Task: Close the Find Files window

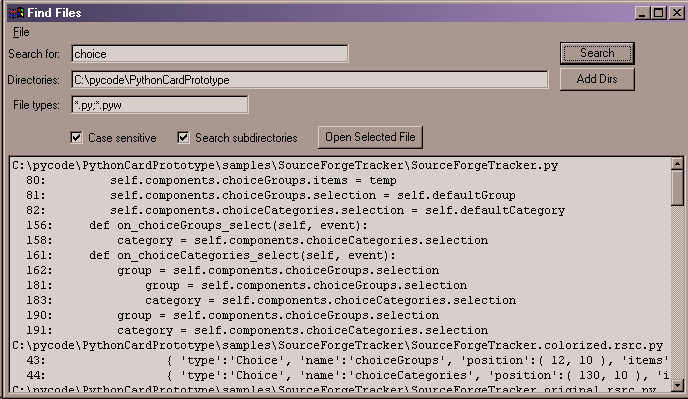Action: tap(677, 13)
